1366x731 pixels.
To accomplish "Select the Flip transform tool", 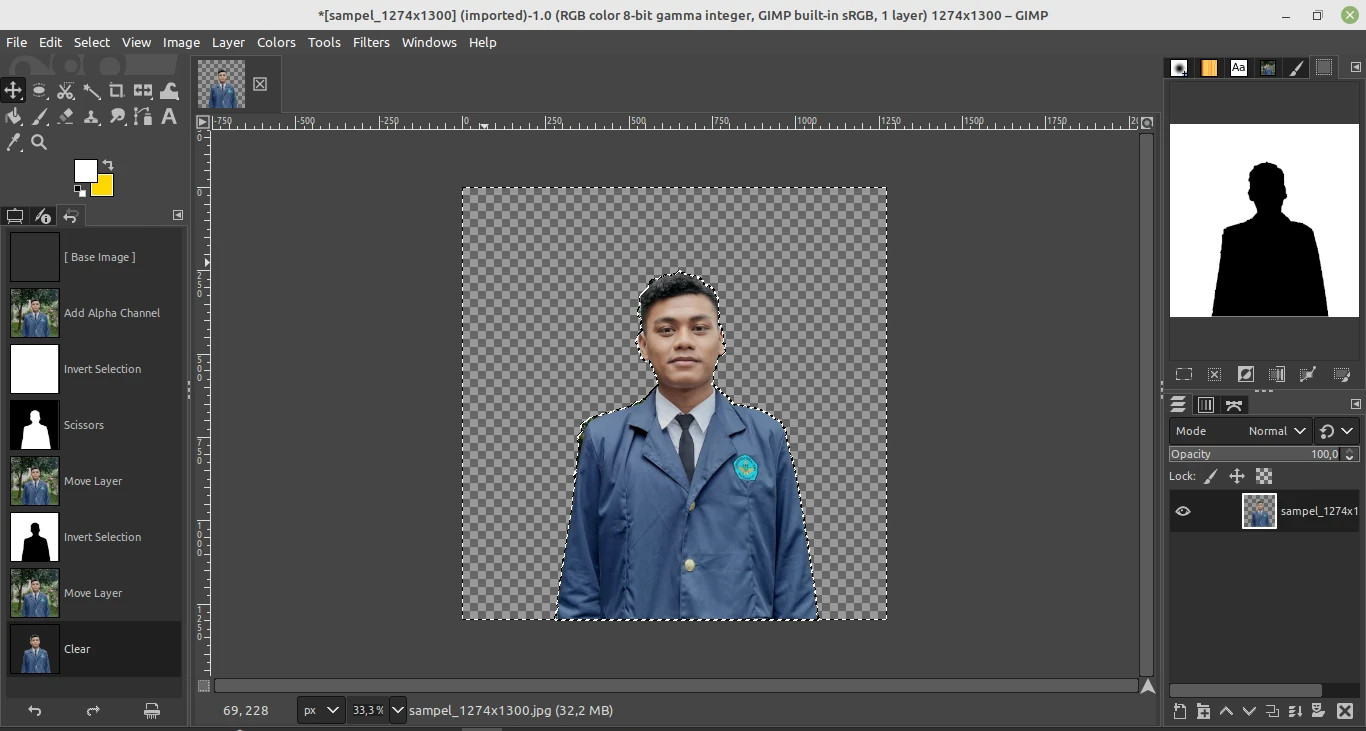I will [143, 91].
